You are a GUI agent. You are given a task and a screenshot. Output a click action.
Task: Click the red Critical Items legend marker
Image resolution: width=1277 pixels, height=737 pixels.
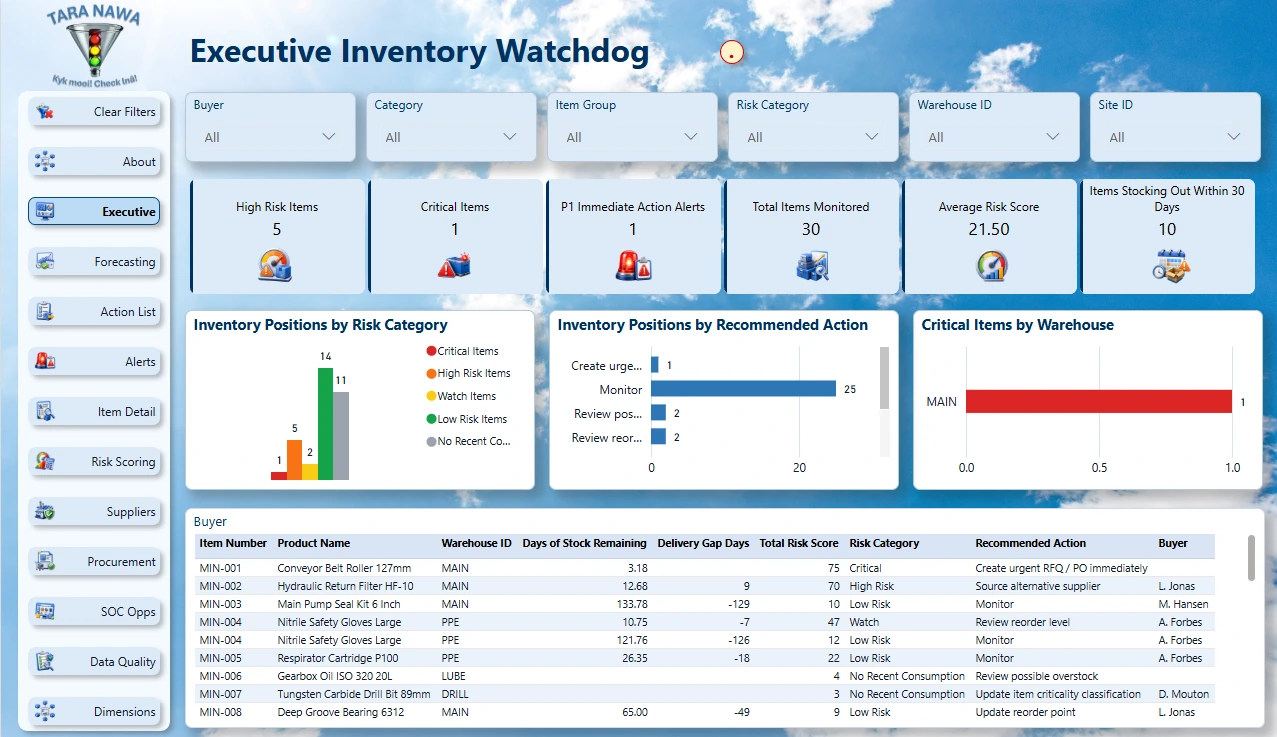[x=431, y=351]
